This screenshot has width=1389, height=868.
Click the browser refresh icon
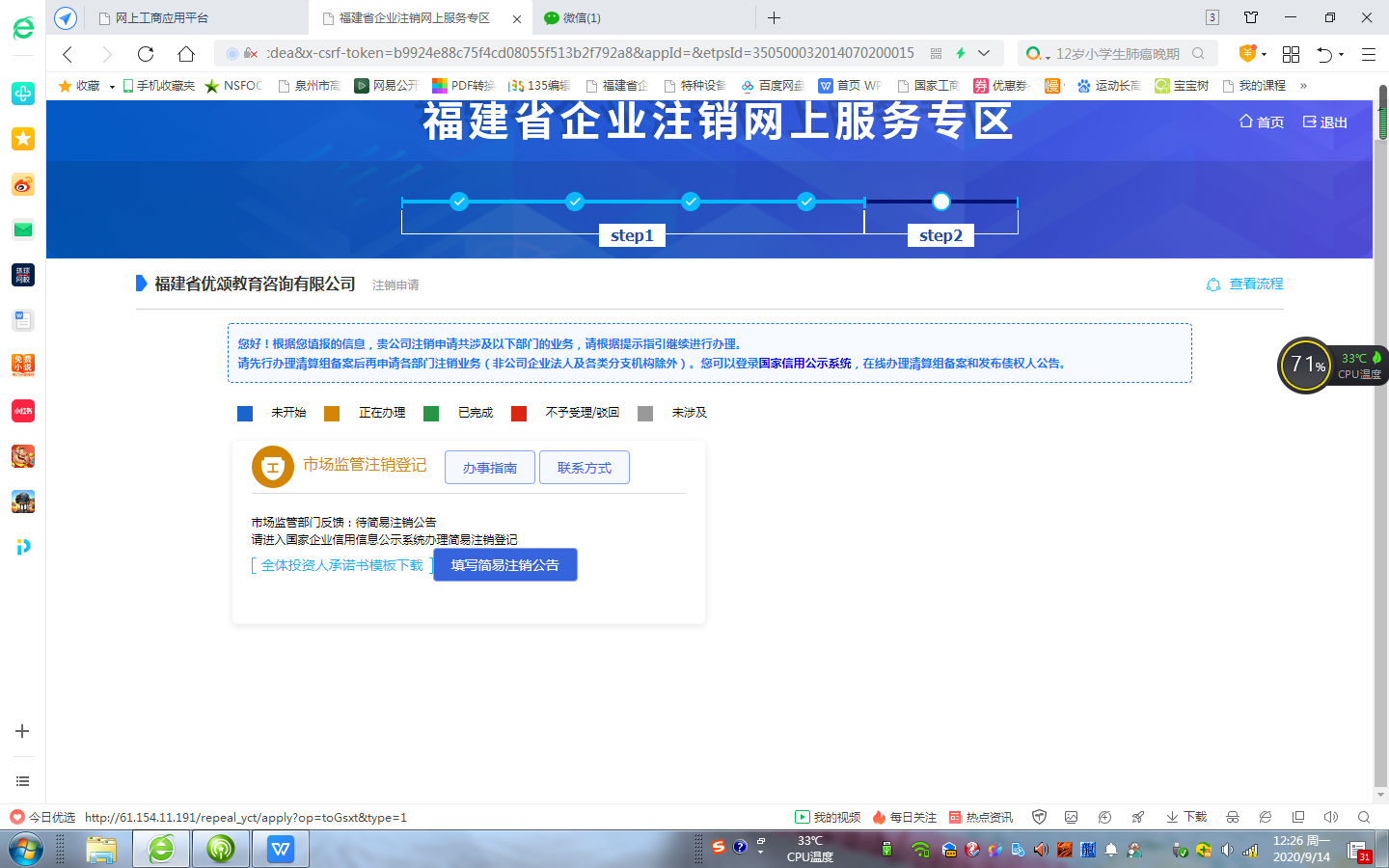click(x=146, y=54)
